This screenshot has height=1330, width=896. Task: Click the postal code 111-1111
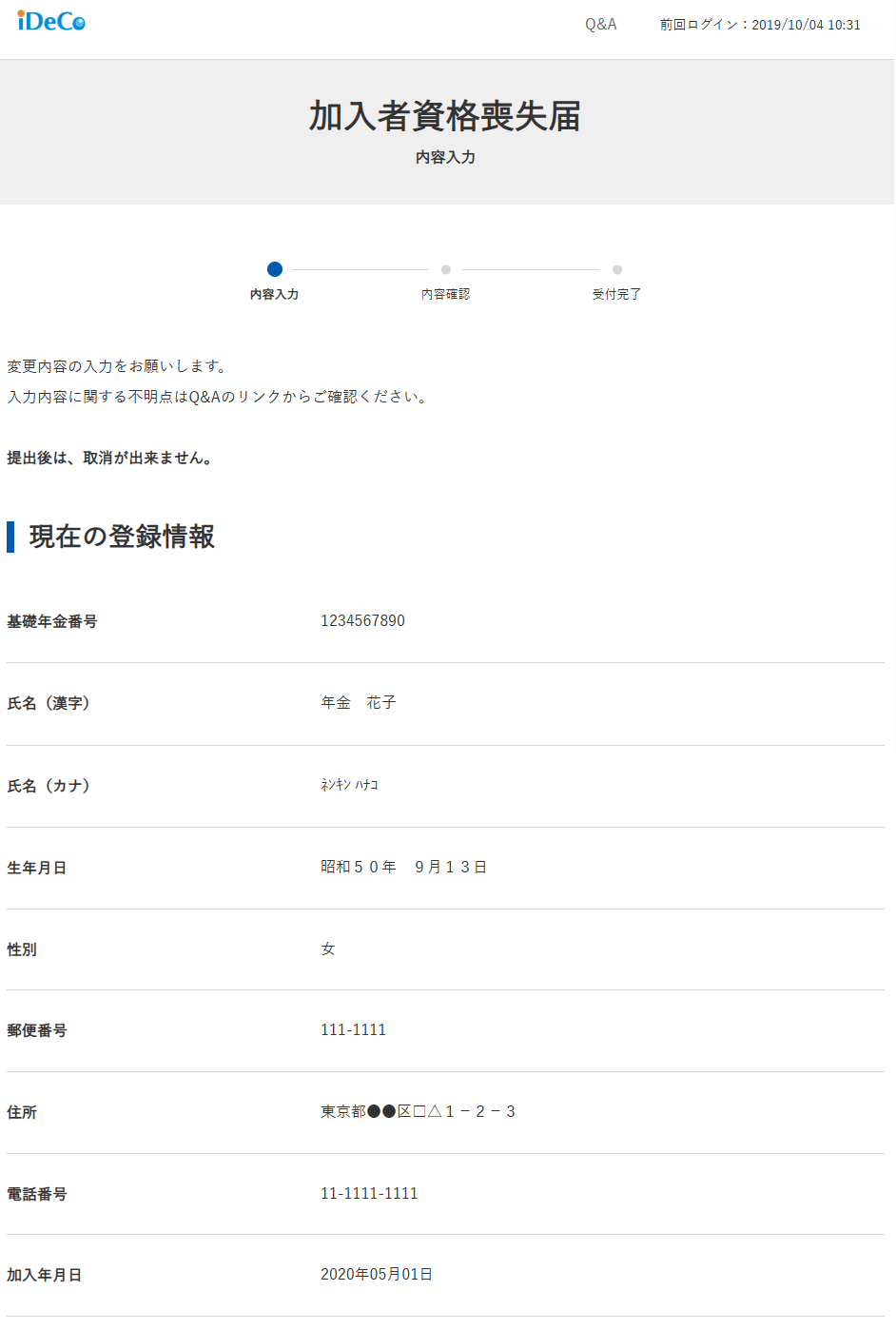[x=353, y=1030]
